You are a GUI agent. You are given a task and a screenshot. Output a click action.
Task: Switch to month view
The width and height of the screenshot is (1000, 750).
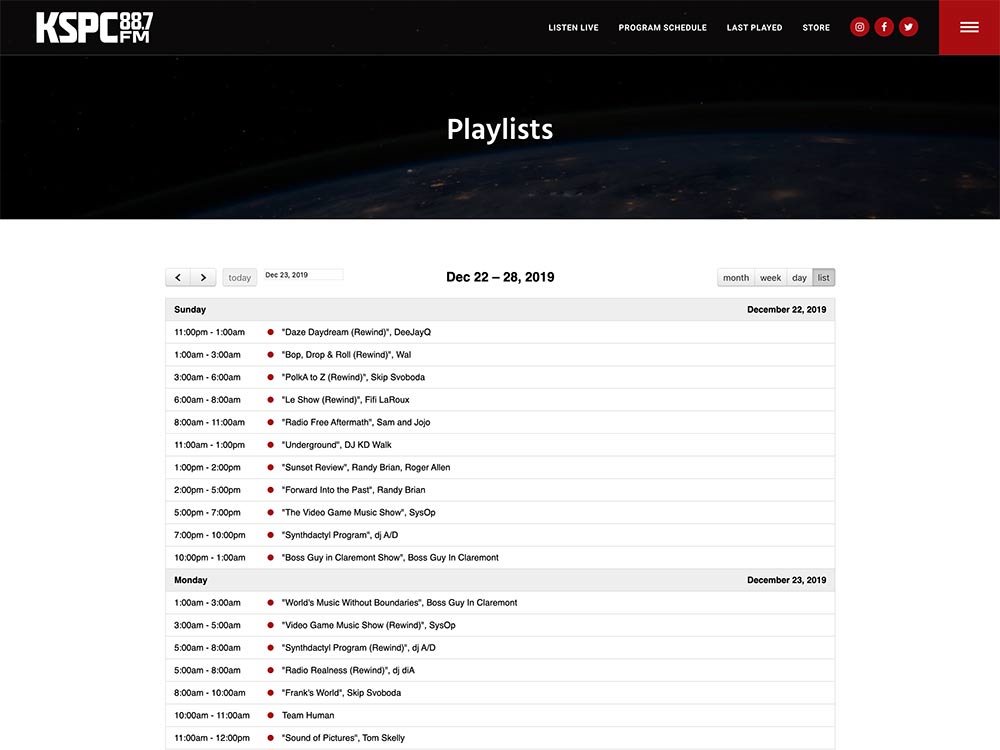pos(736,277)
